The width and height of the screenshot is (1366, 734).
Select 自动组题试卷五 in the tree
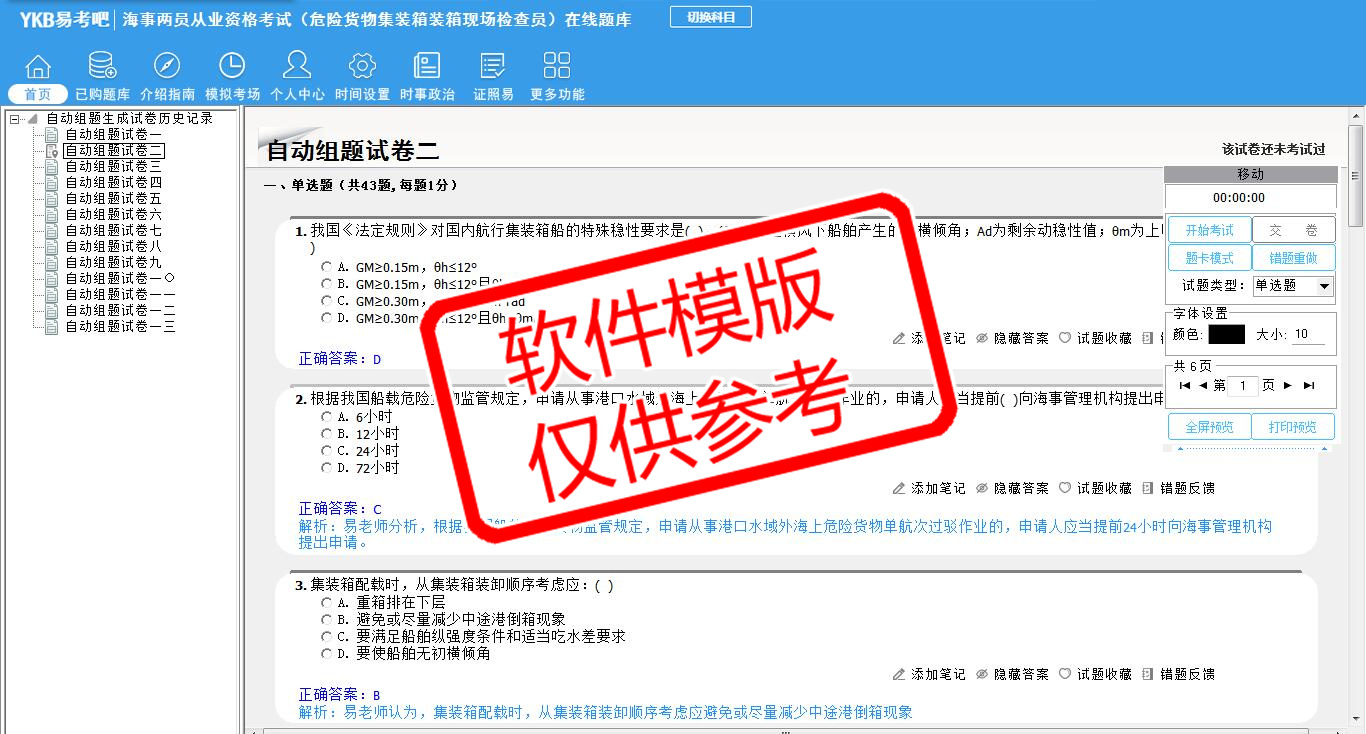click(113, 199)
